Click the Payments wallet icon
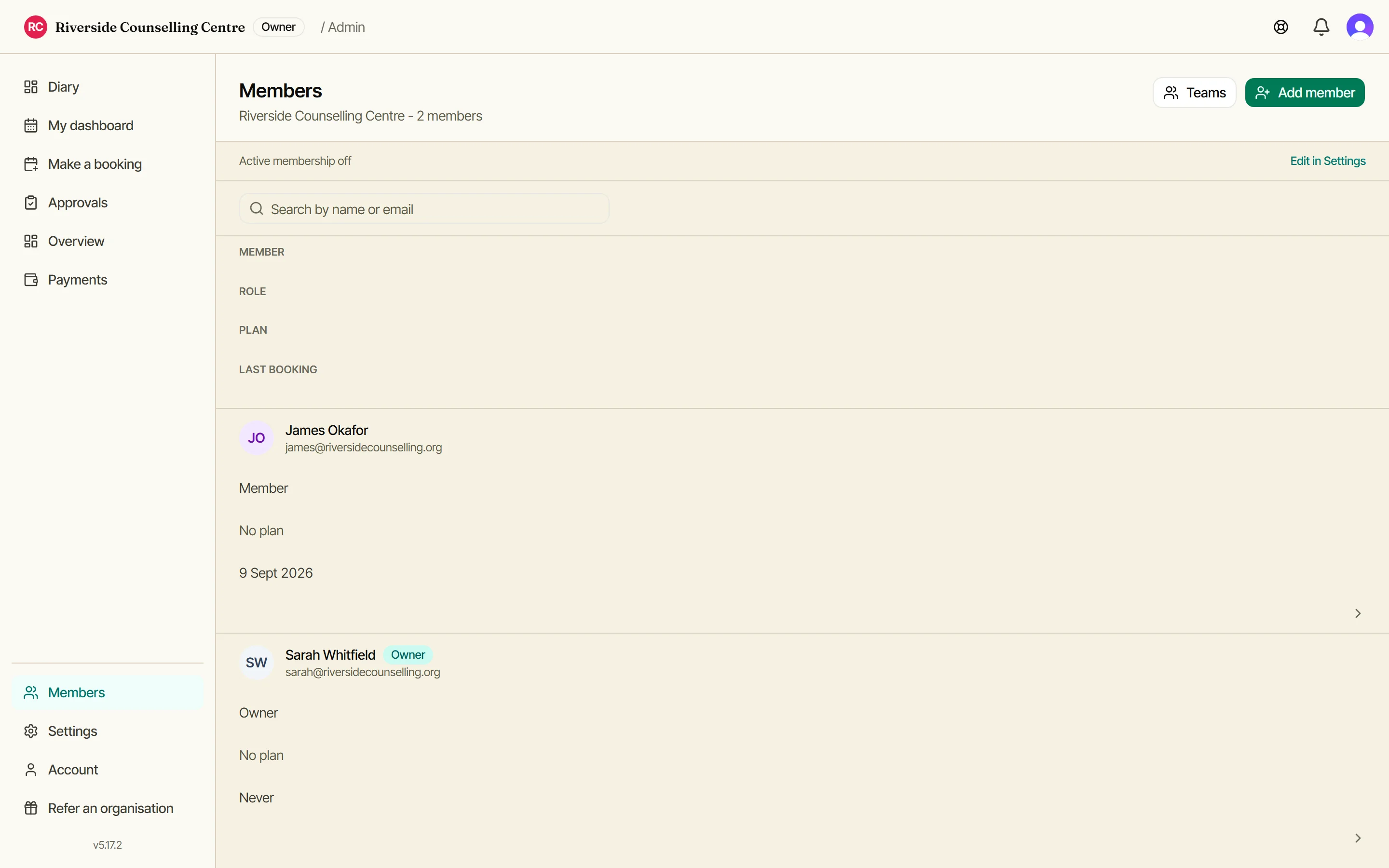The image size is (1389, 868). coord(31,280)
